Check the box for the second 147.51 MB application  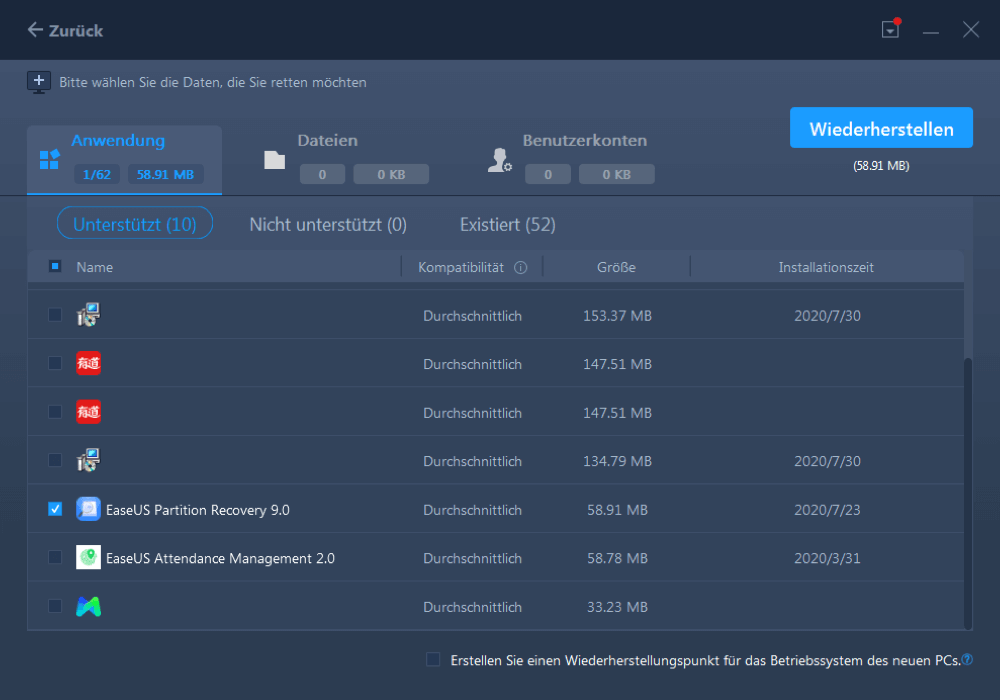coord(55,412)
